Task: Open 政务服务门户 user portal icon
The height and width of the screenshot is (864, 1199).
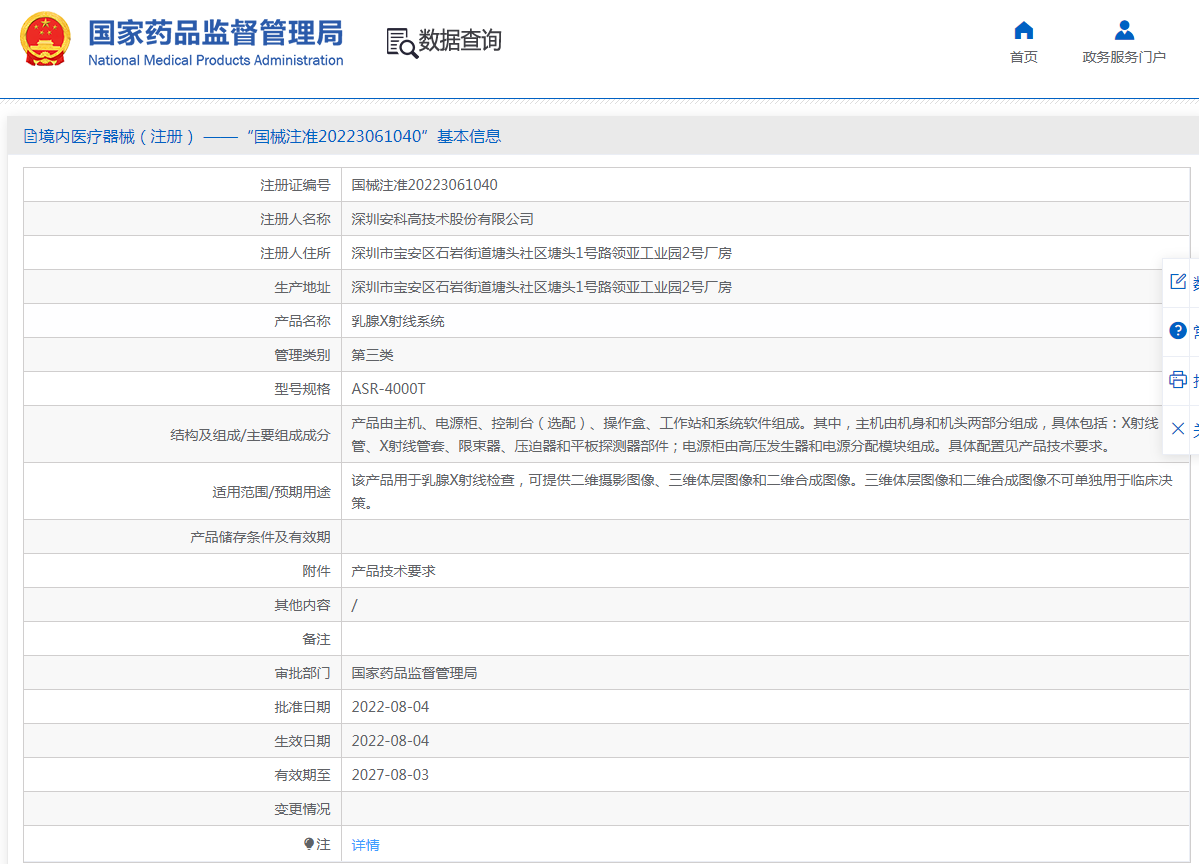Action: pyautogui.click(x=1124, y=31)
